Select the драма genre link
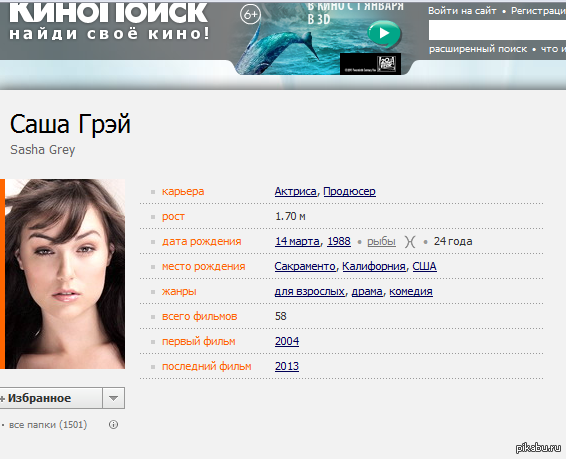The image size is (566, 459). point(367,291)
